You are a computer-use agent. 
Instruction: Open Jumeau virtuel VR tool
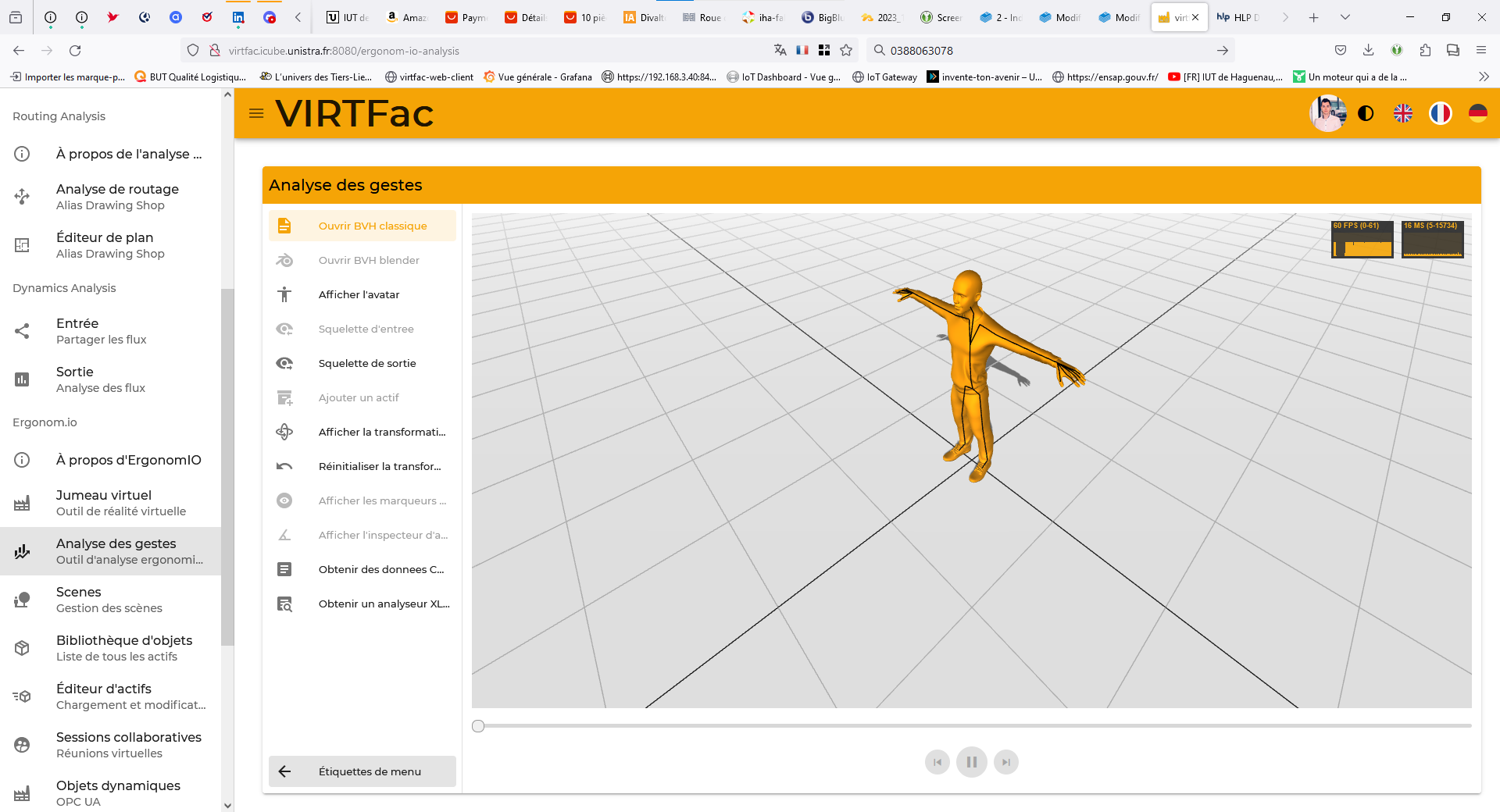point(110,503)
